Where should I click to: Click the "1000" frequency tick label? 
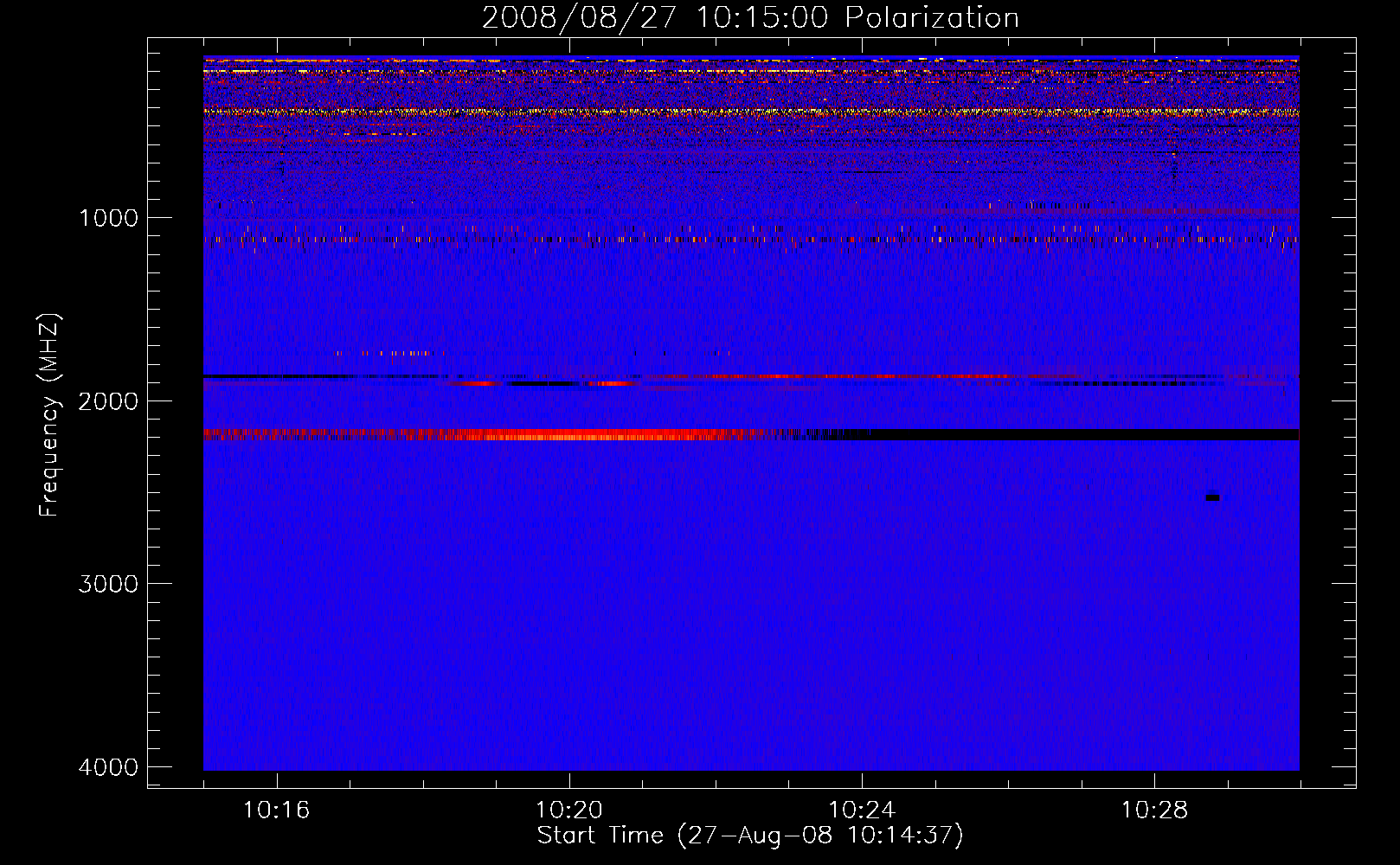[x=108, y=218]
